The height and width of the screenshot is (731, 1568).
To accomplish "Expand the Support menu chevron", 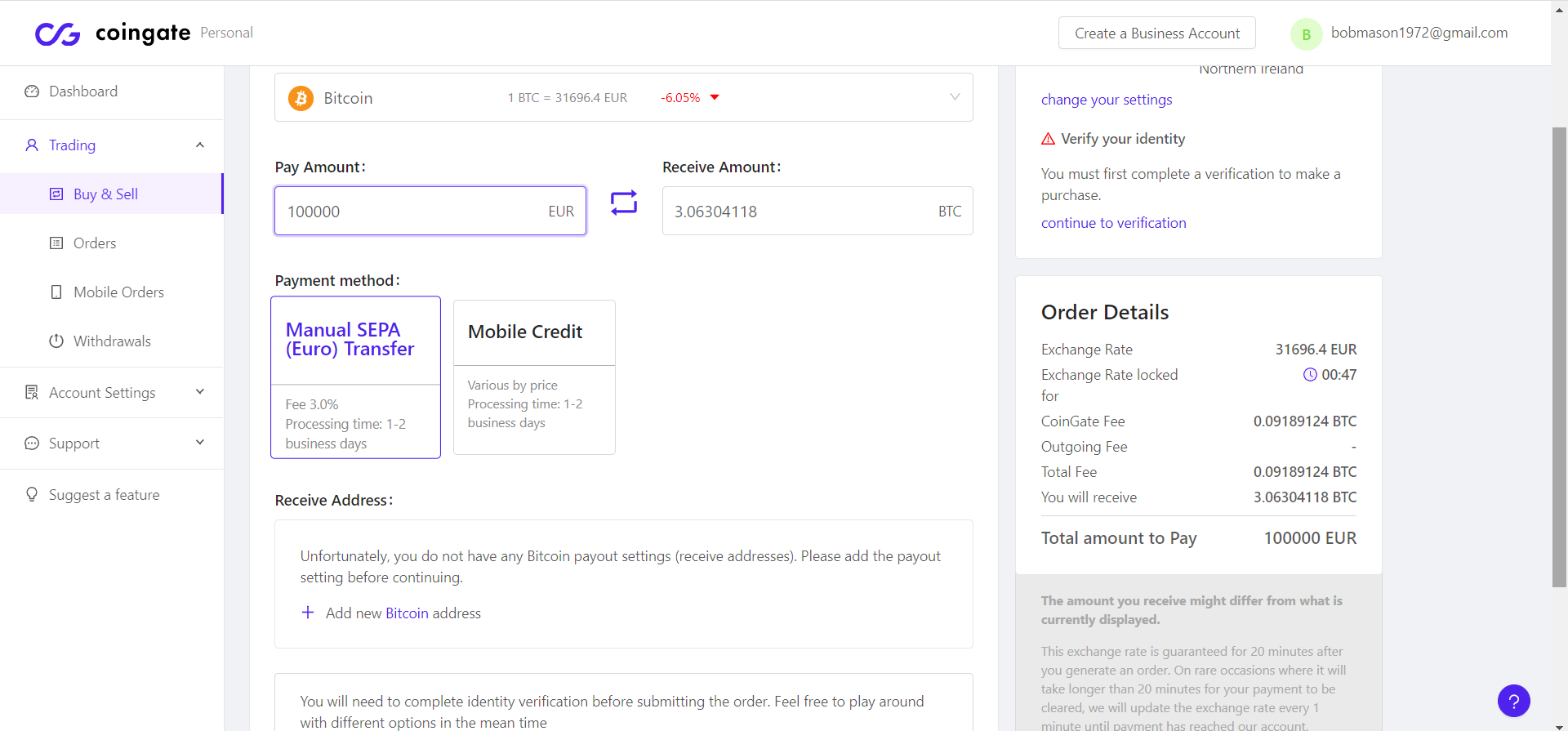I will click(x=200, y=443).
